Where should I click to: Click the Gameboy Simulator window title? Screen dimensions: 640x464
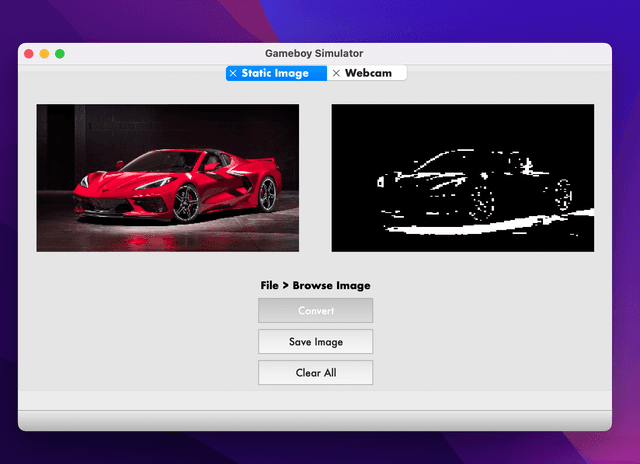point(314,53)
